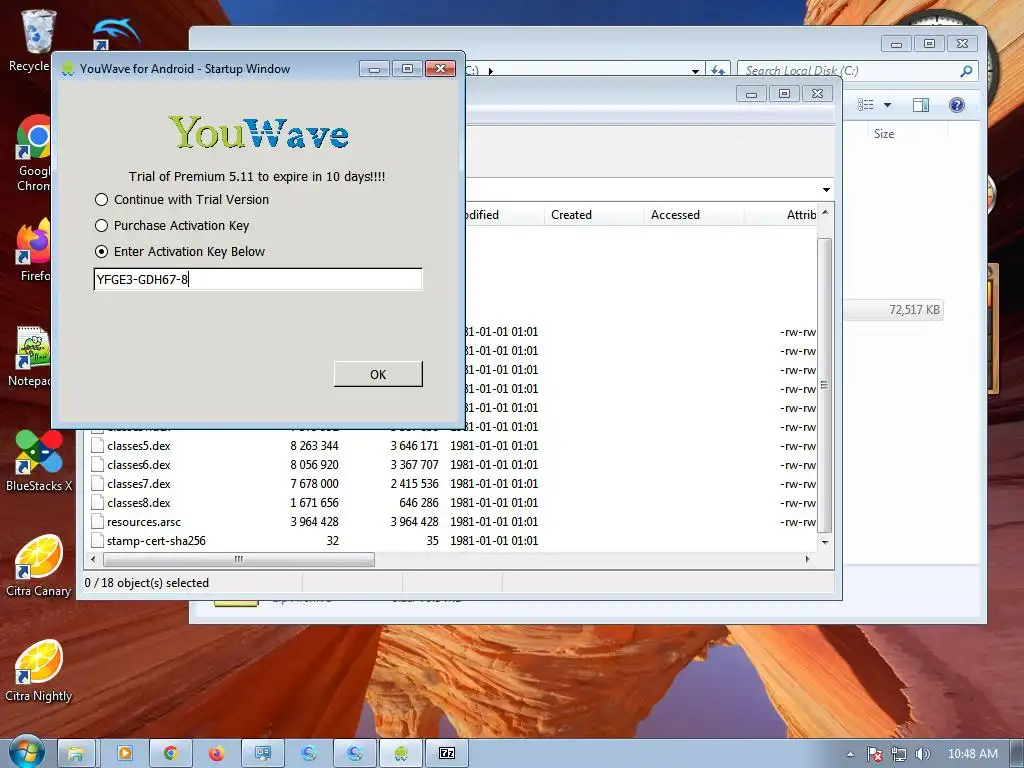
Task: Open the Windows Start menu orb
Action: (x=26, y=753)
